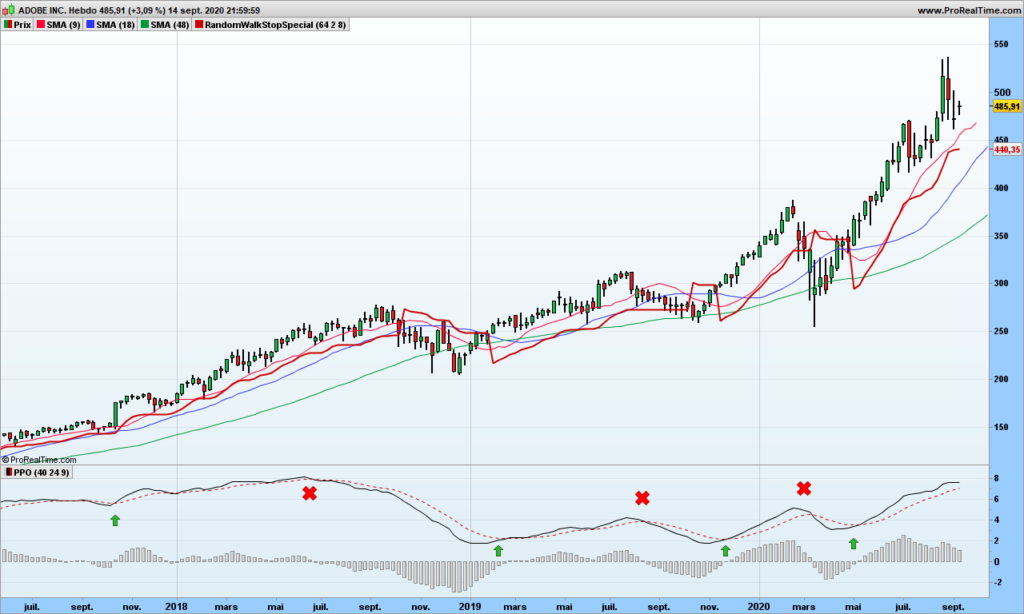
Task: Click the 2020 label on time axis
Action: pyautogui.click(x=759, y=607)
